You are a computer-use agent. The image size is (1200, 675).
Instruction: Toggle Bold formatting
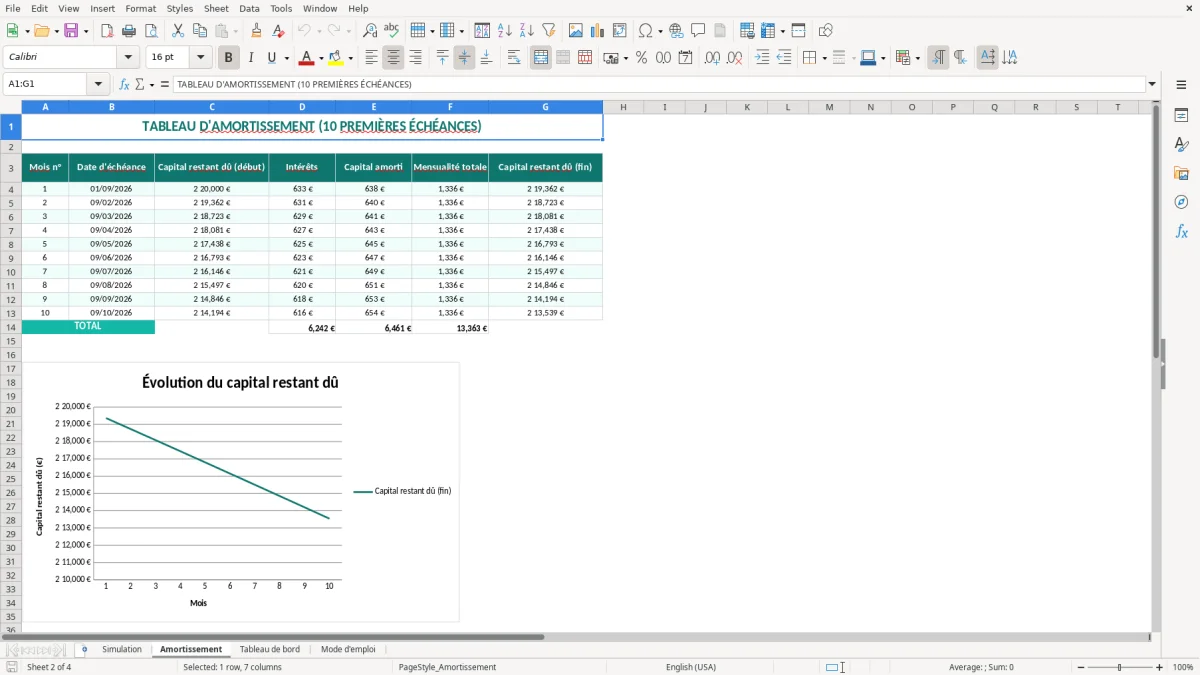[x=229, y=58]
